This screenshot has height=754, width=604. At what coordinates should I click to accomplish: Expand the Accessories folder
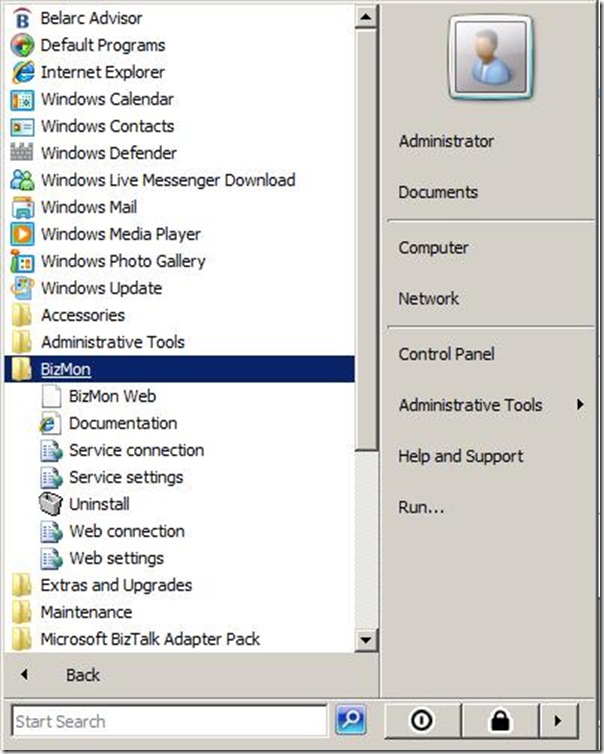(x=179, y=315)
